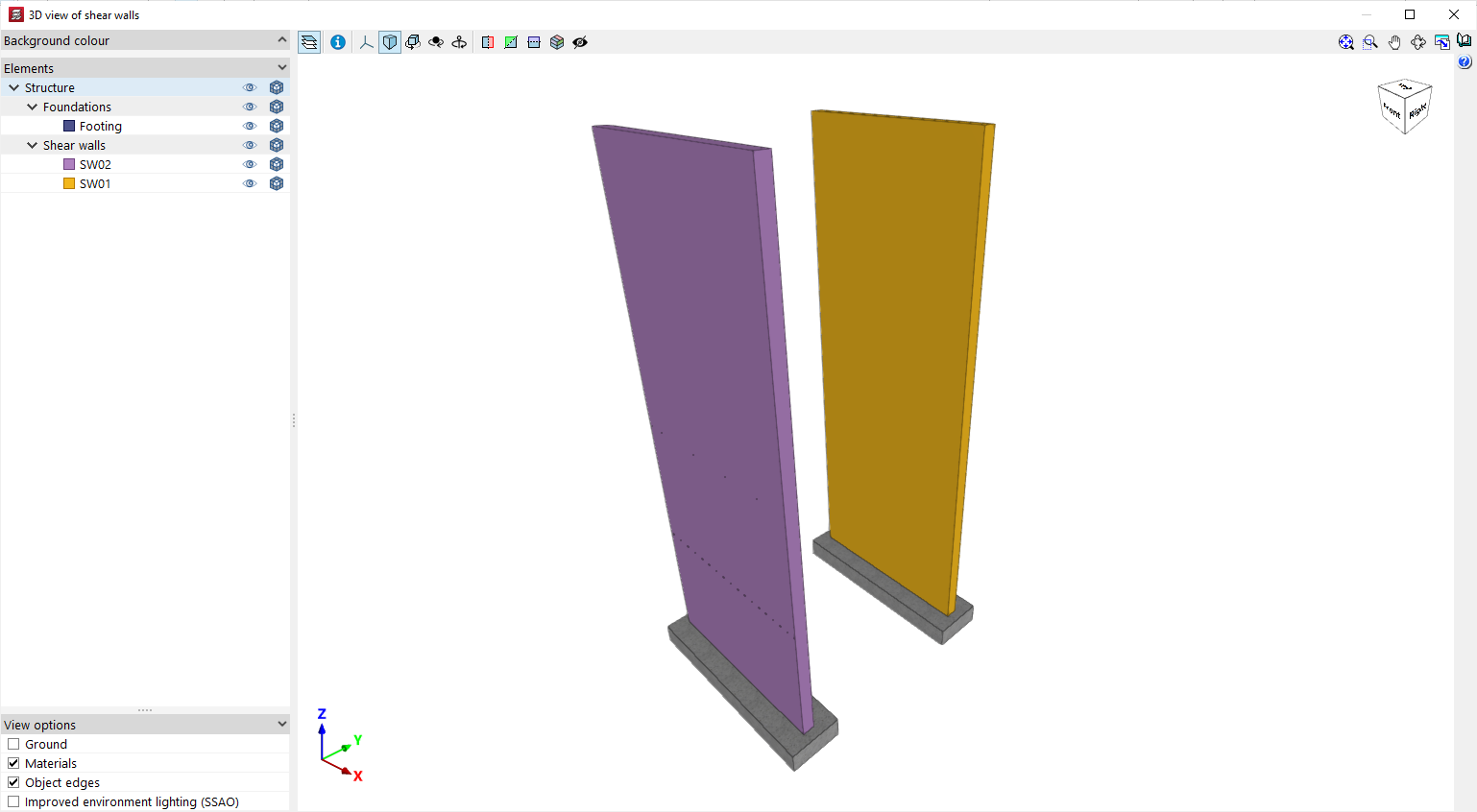Click the red-edged vertical section icon

[x=488, y=42]
